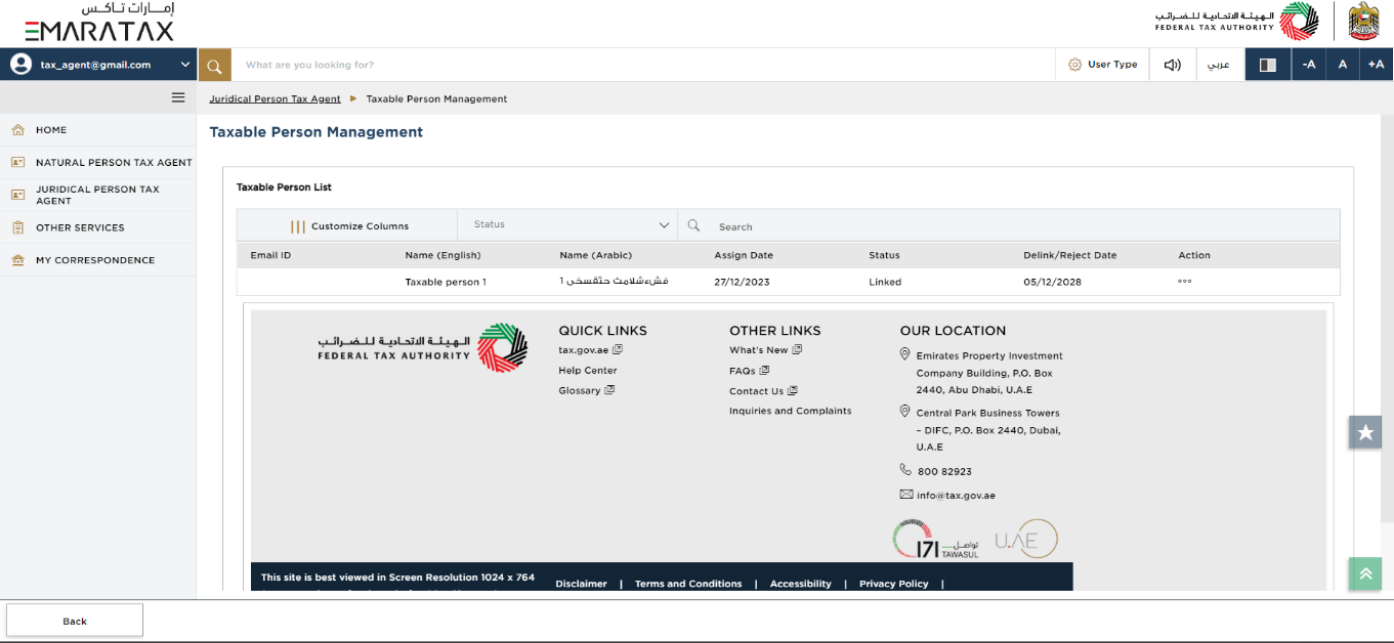Click the 05/12/2028 delink date cell
The image size is (1394, 643).
coord(1052,282)
